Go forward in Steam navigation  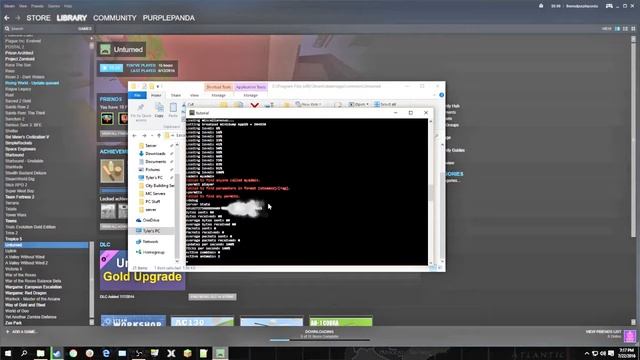(18, 18)
